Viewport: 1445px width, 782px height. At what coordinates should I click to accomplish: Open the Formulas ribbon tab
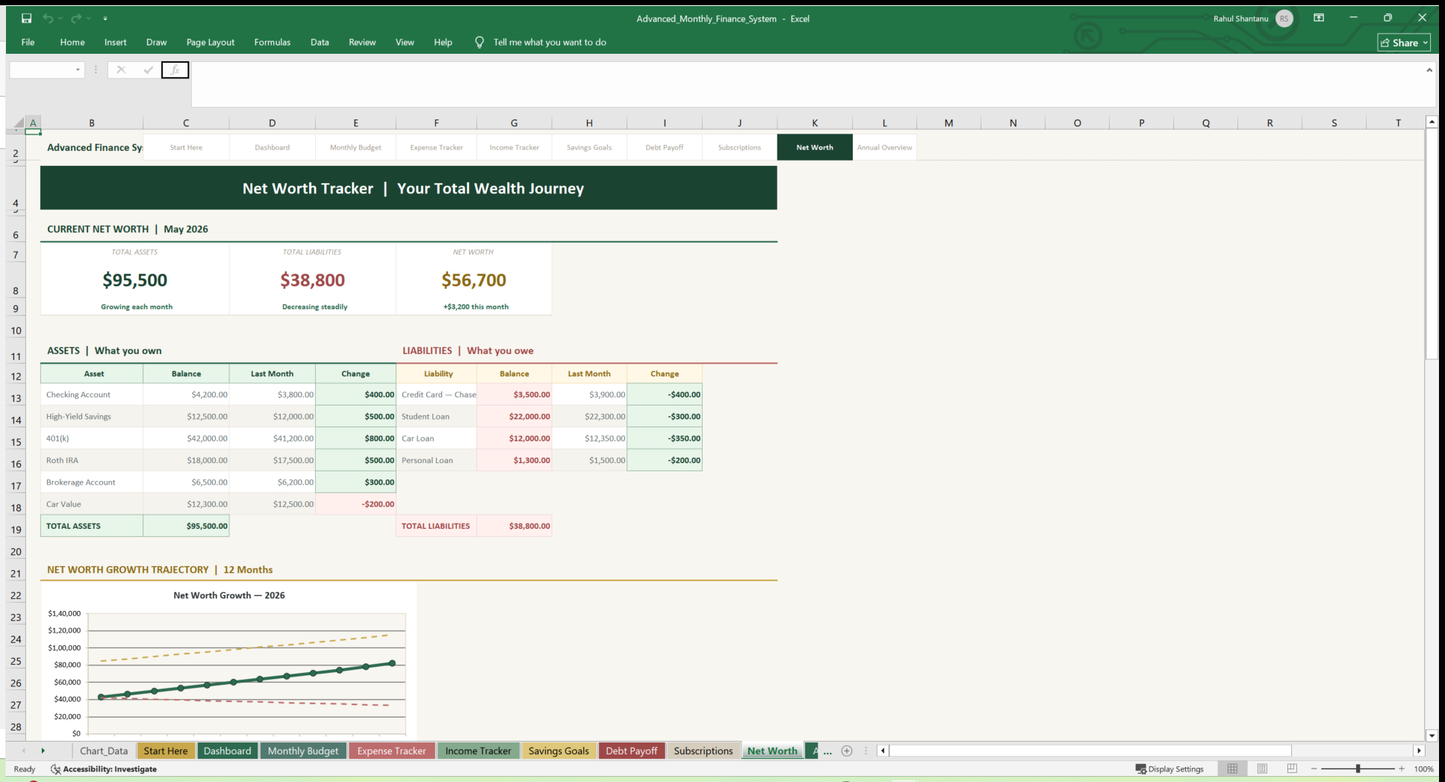[x=272, y=42]
